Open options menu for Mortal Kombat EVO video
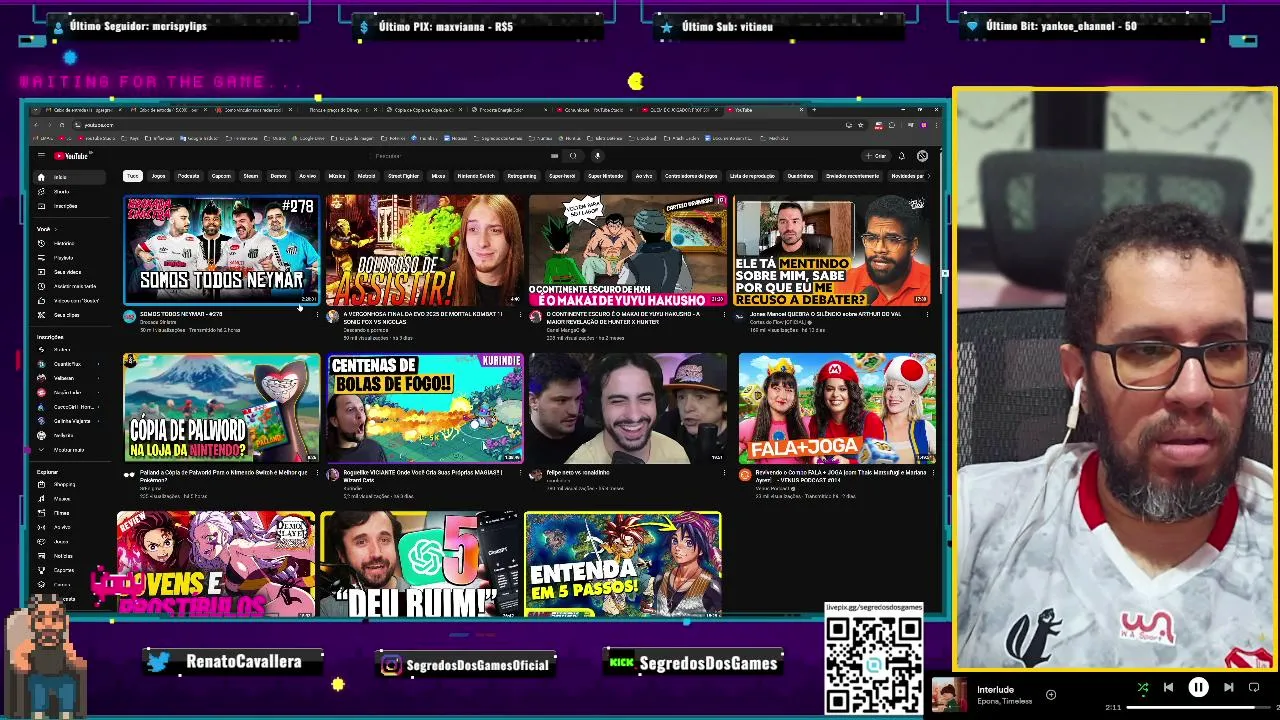The height and width of the screenshot is (720, 1280). coord(520,314)
